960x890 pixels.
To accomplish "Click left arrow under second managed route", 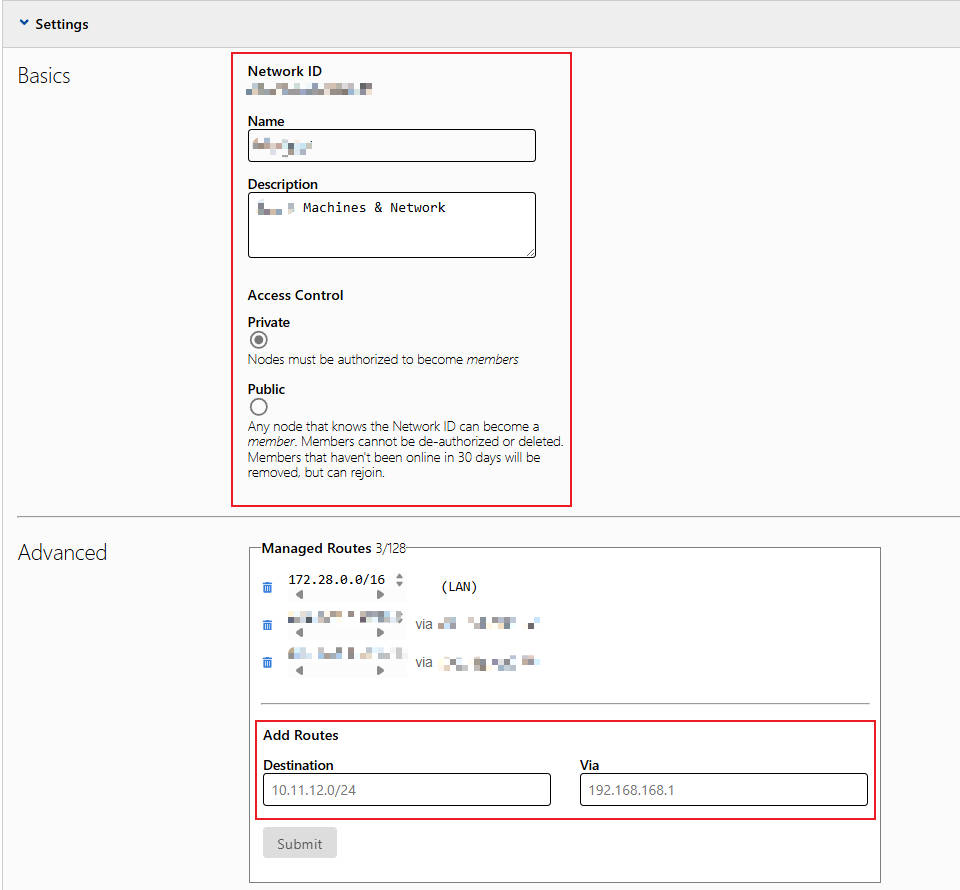I will click(298, 633).
